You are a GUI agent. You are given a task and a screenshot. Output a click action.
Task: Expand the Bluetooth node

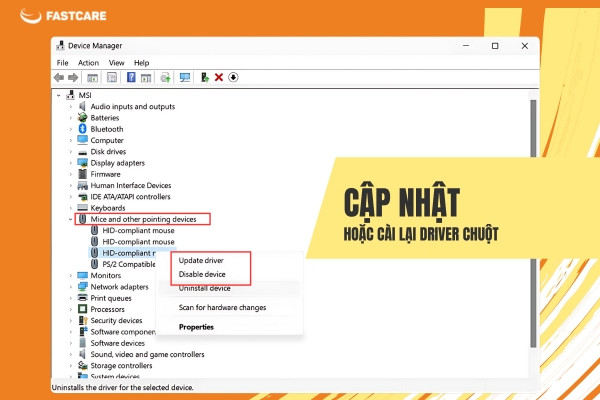(70, 129)
